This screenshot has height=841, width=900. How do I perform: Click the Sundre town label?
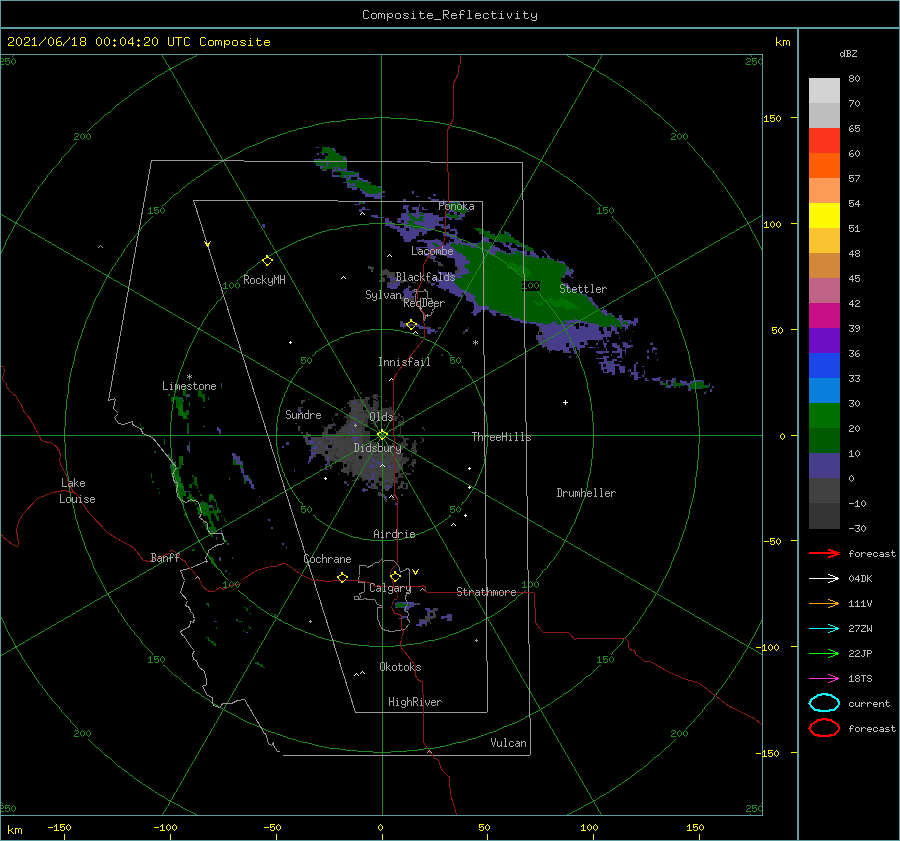[x=303, y=414]
